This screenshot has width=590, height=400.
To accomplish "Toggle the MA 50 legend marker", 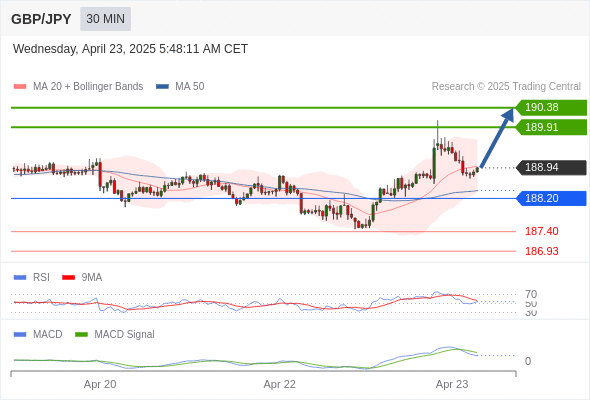I will pyautogui.click(x=162, y=87).
